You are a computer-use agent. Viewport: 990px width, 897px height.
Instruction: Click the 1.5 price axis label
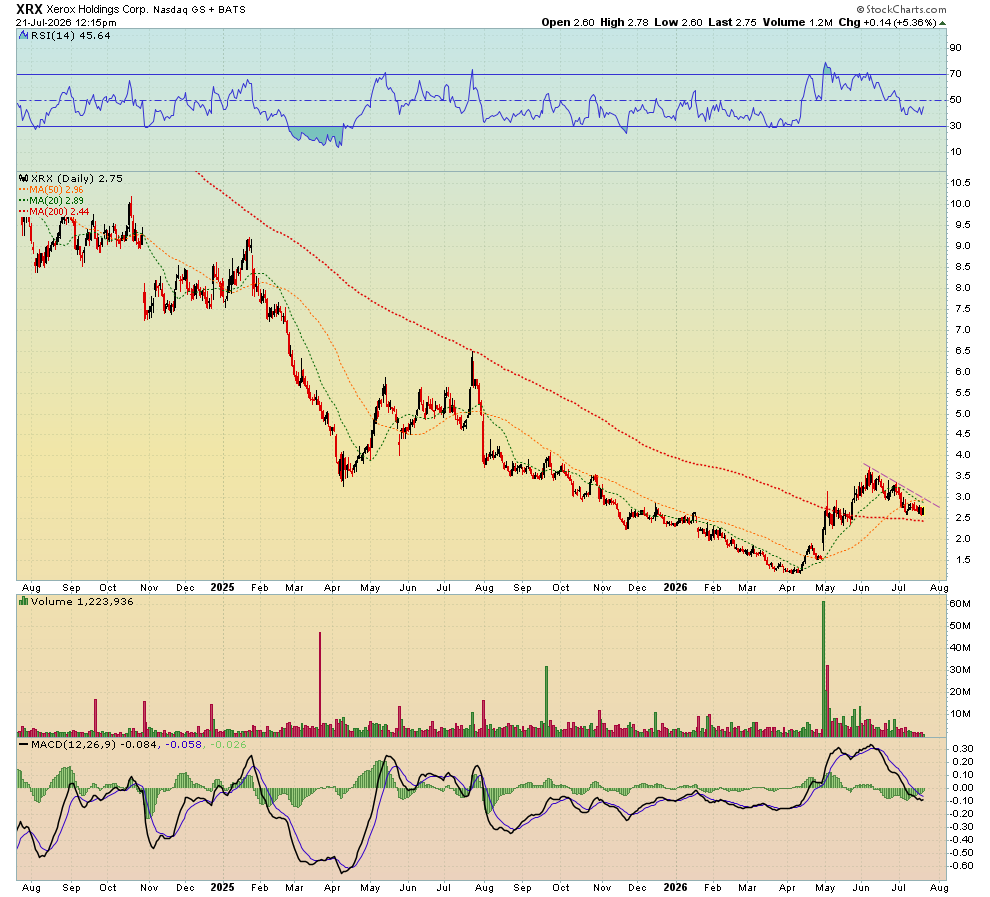963,560
